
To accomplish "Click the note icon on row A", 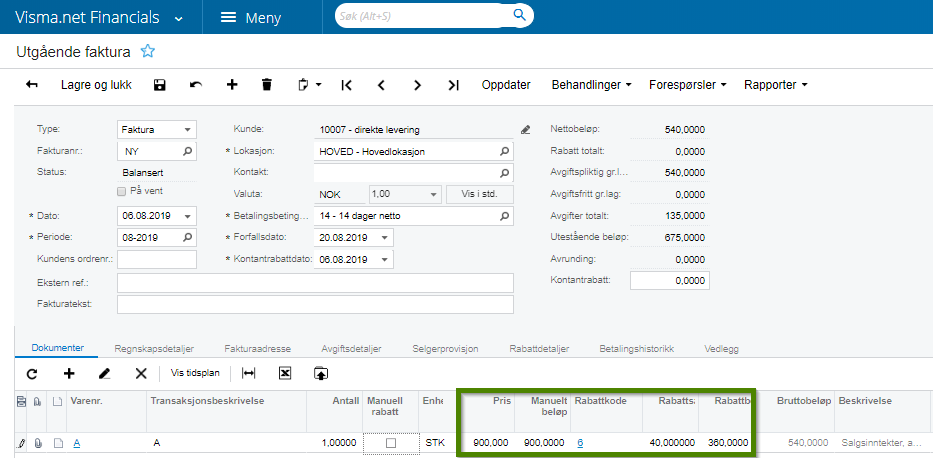I will [57, 443].
